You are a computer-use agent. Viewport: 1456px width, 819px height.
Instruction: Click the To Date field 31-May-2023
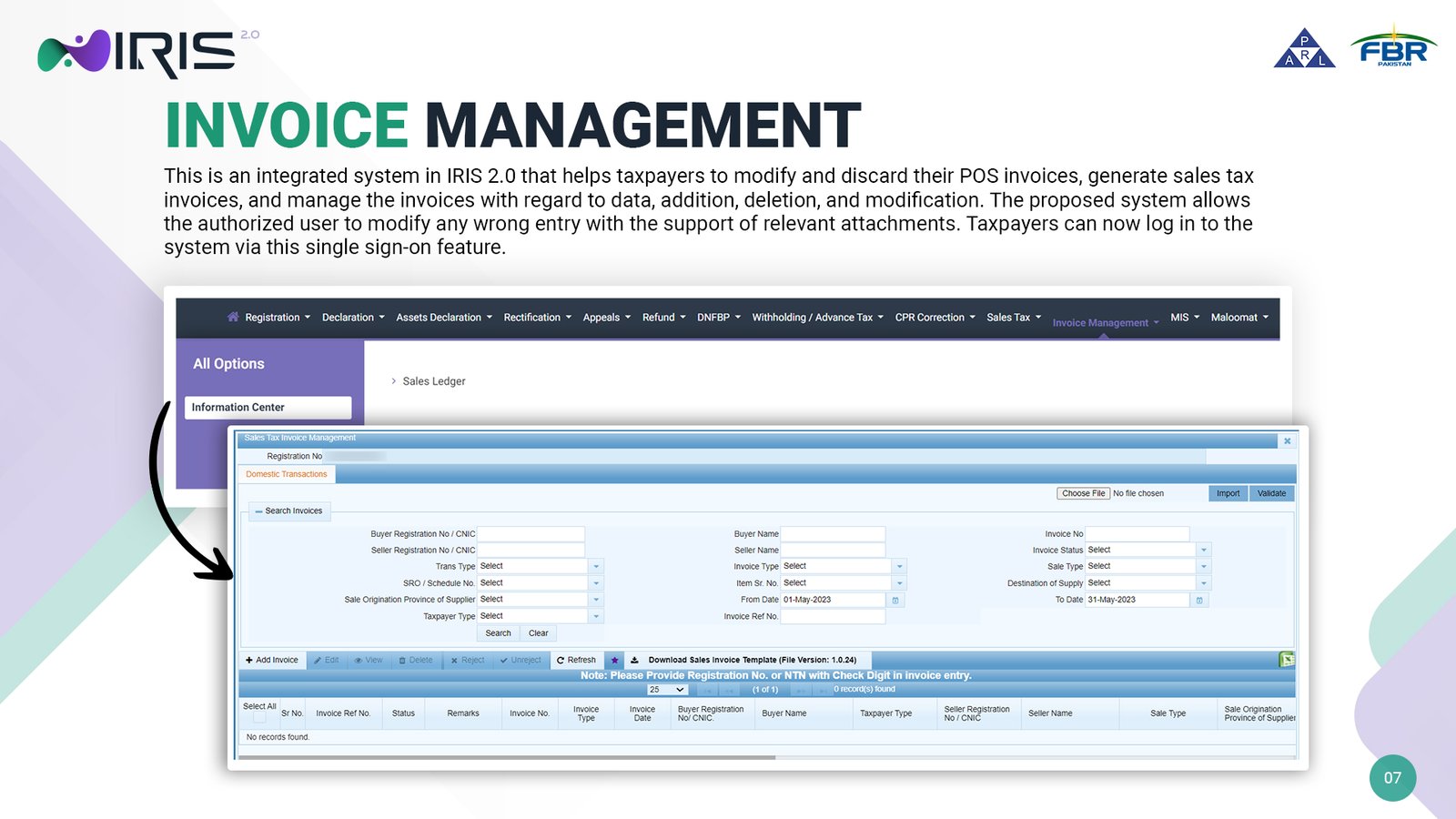(x=1137, y=601)
